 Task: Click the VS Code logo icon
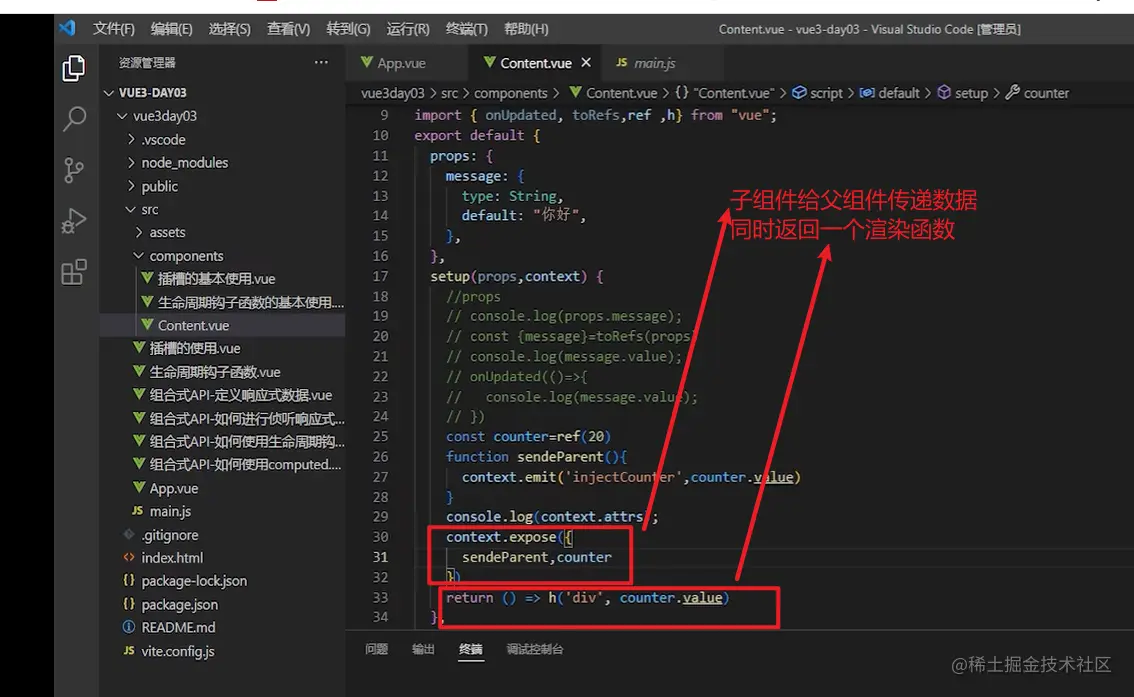coord(68,28)
